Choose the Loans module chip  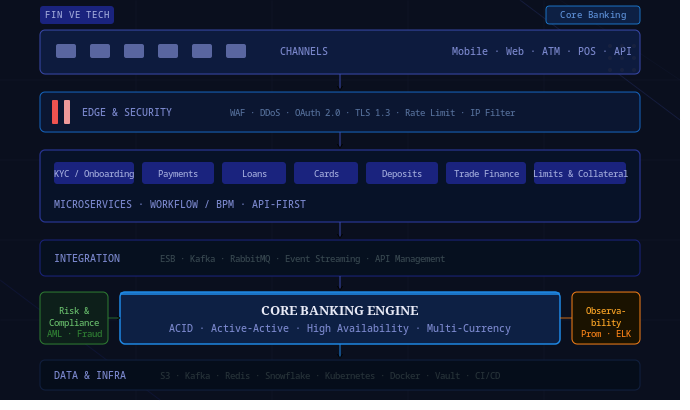coord(254,173)
